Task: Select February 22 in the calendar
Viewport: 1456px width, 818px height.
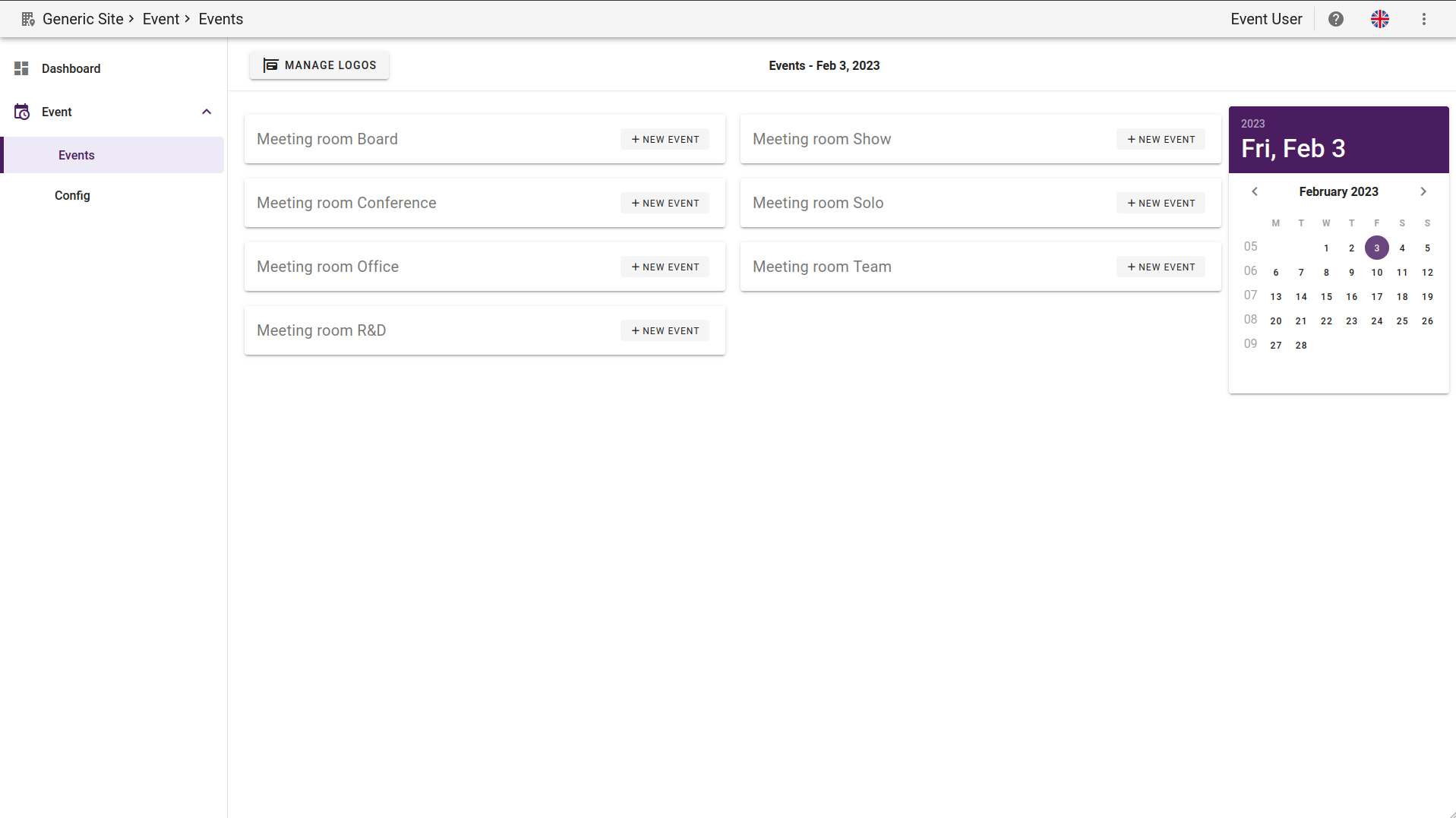Action: pos(1326,321)
